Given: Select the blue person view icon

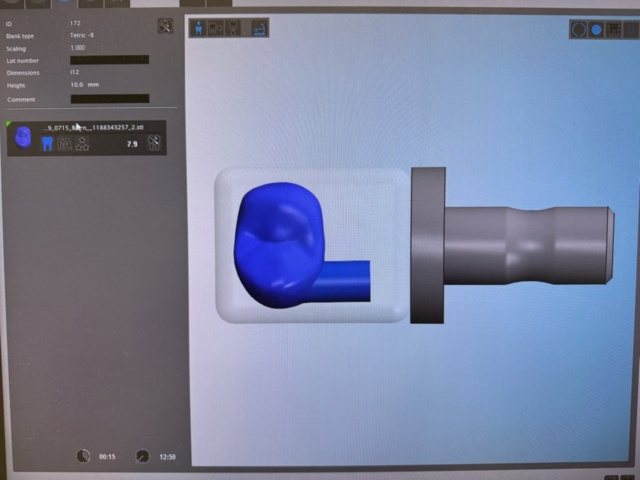Looking at the screenshot, I should pyautogui.click(x=198, y=28).
